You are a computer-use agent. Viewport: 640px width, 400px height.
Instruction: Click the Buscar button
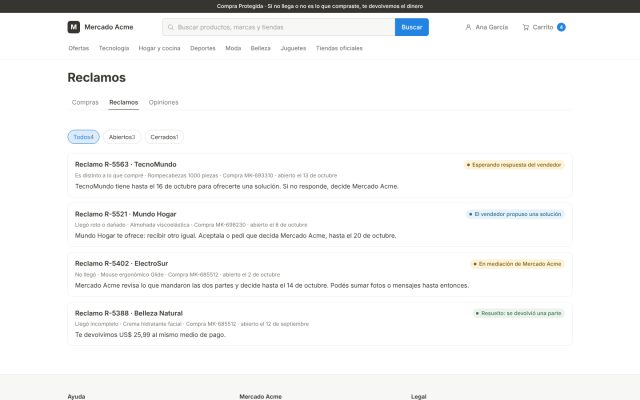[412, 27]
